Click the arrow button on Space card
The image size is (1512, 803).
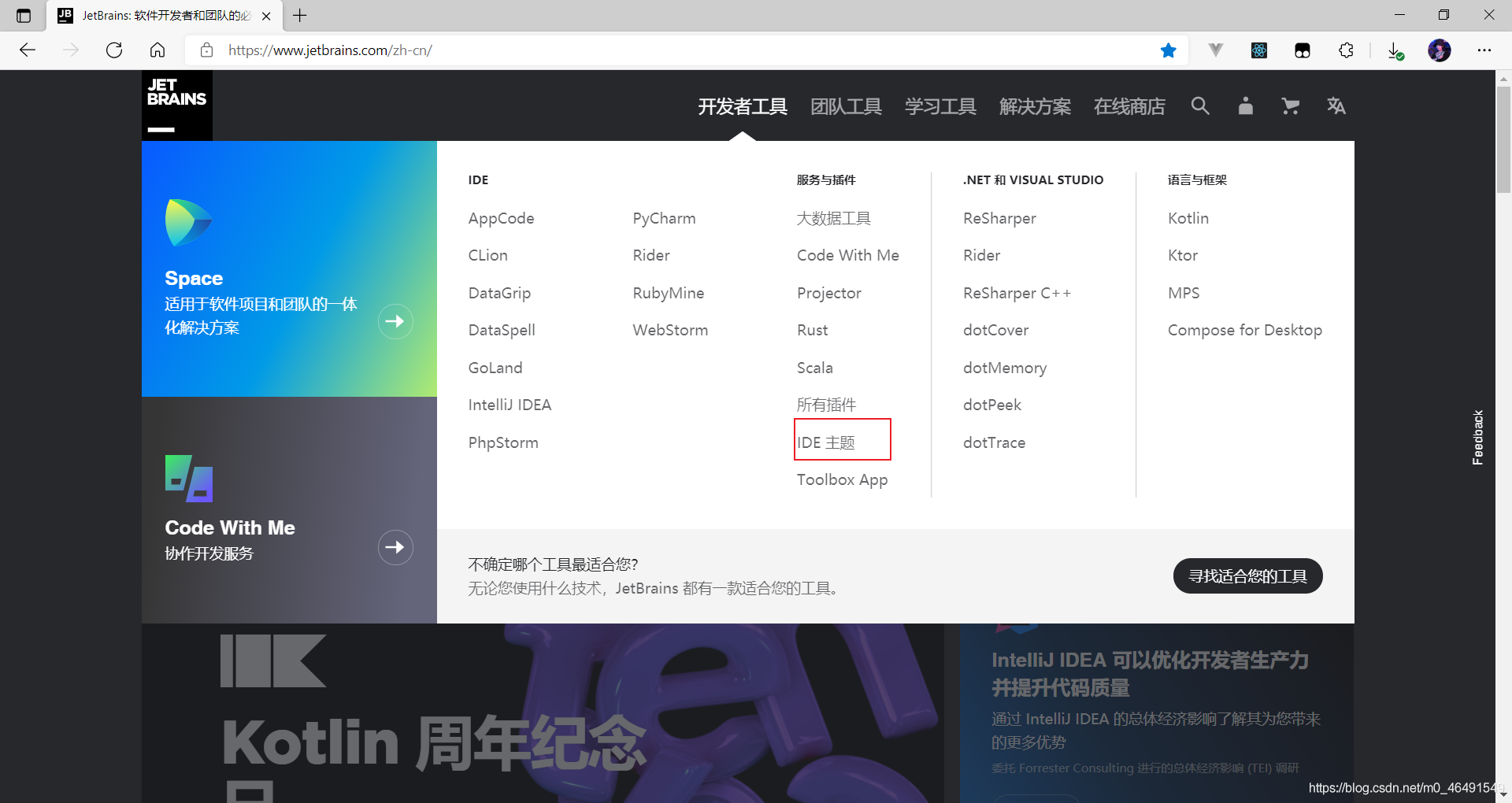tap(395, 321)
